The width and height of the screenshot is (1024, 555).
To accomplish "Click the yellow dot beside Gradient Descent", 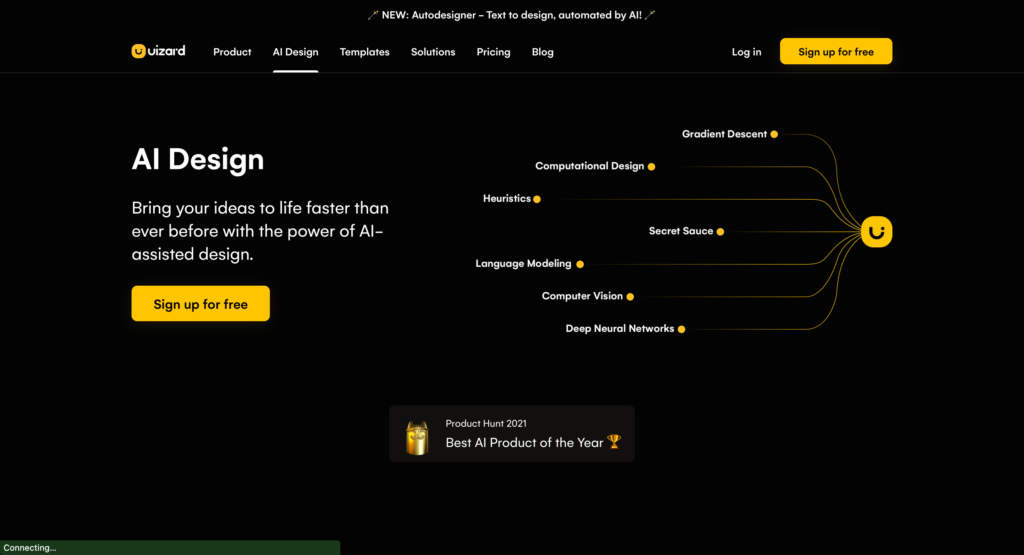I will tap(774, 135).
